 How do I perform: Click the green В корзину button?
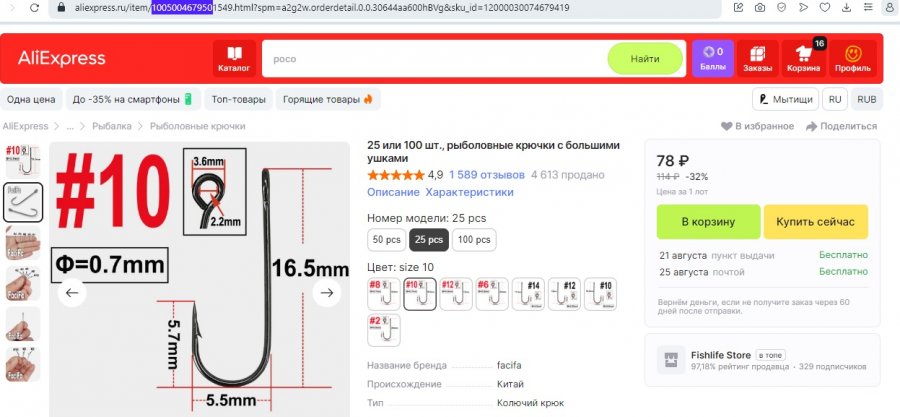click(x=708, y=222)
